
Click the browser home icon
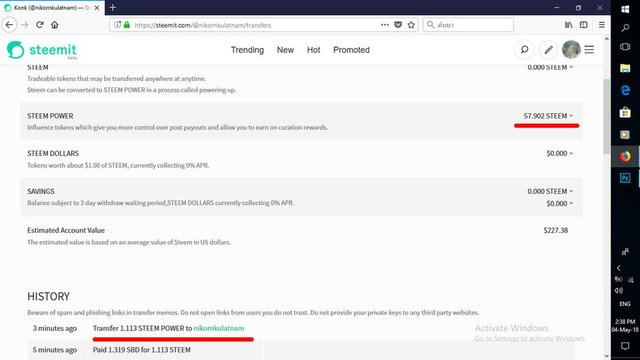pyautogui.click(x=55, y=25)
